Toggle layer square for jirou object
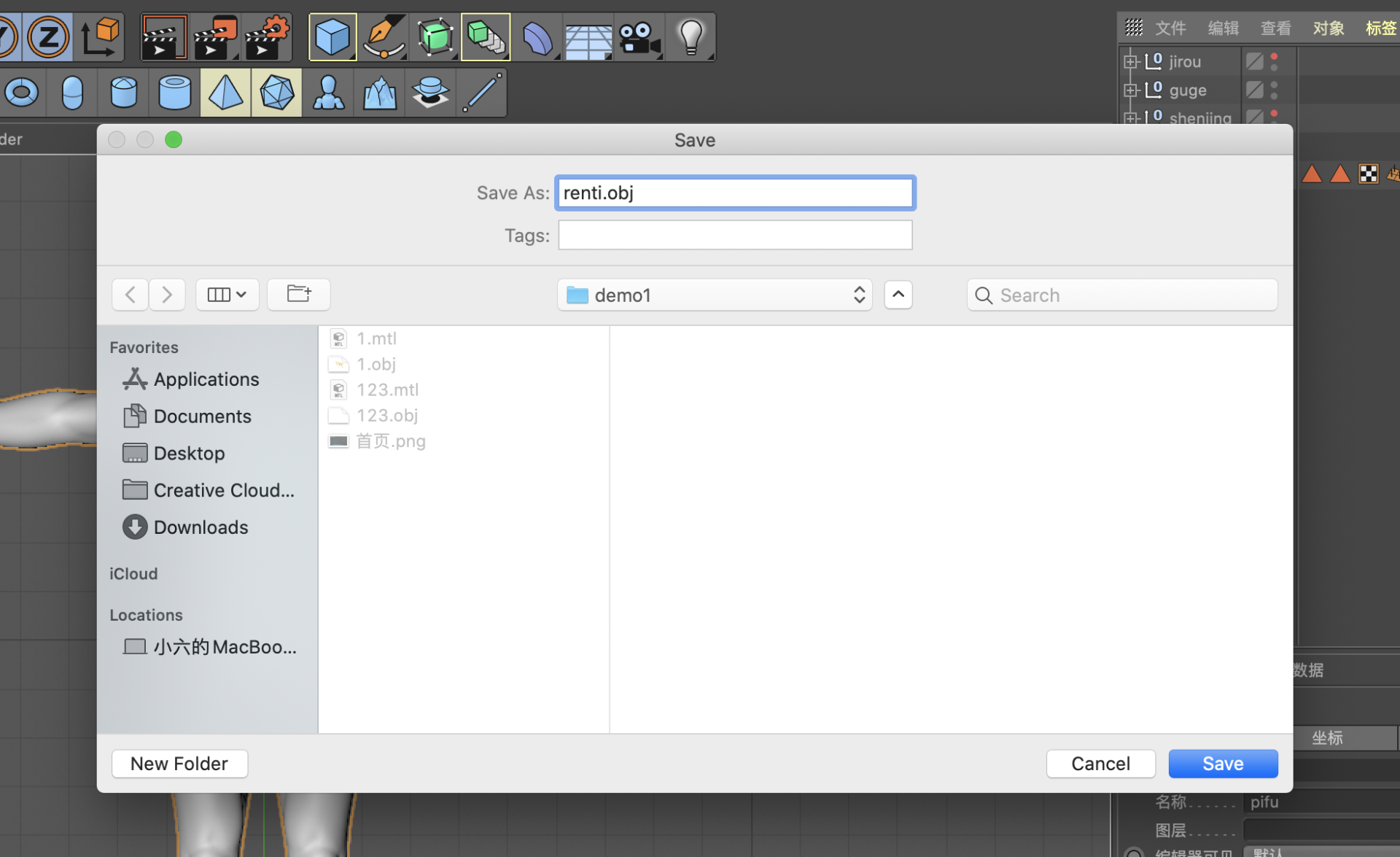Image resolution: width=1400 pixels, height=857 pixels. pos(1254,61)
